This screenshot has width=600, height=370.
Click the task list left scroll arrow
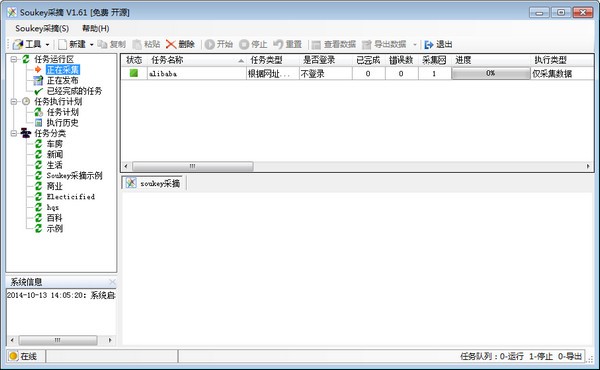(x=126, y=166)
